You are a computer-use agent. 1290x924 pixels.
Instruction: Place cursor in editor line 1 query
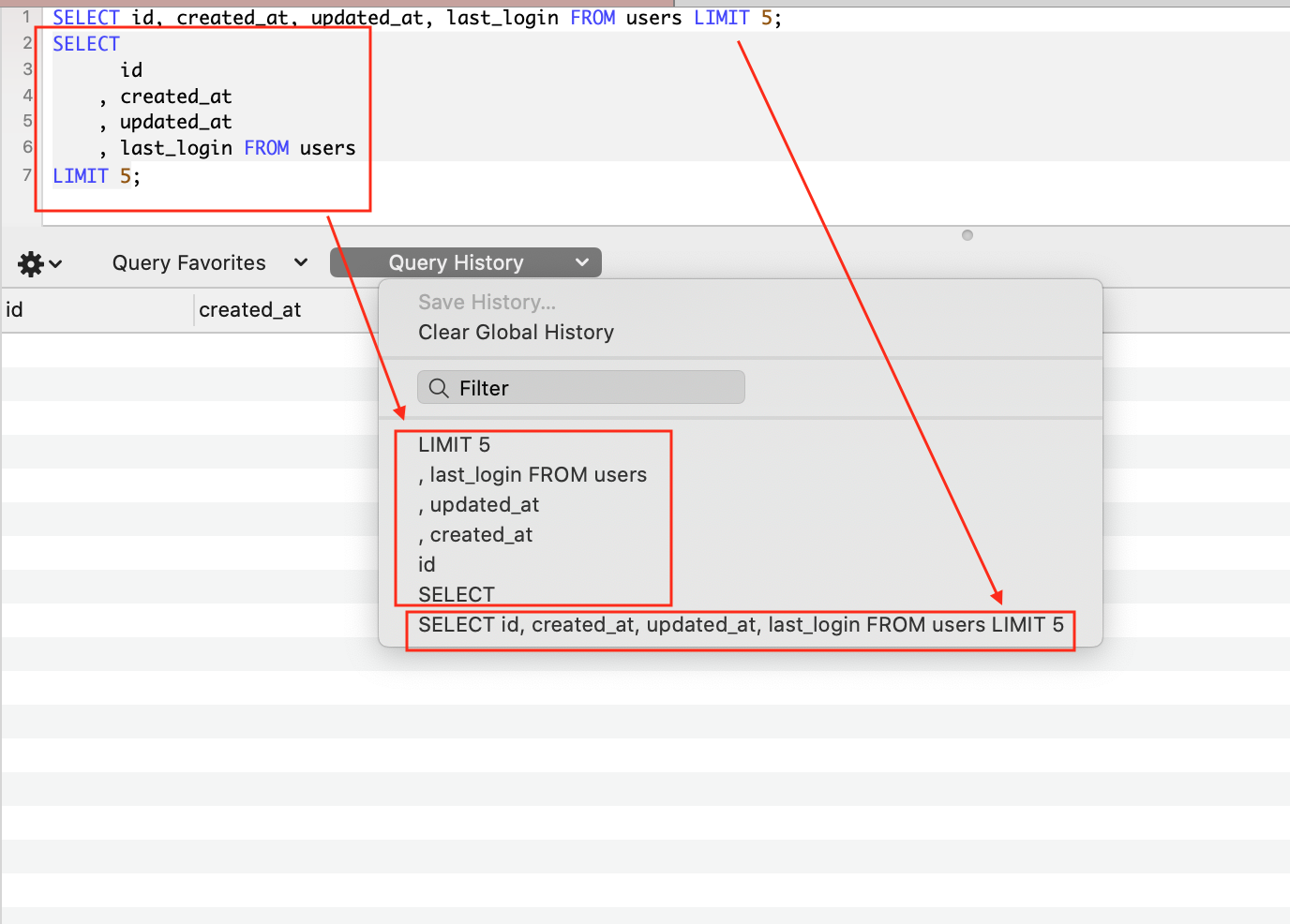coord(417,18)
